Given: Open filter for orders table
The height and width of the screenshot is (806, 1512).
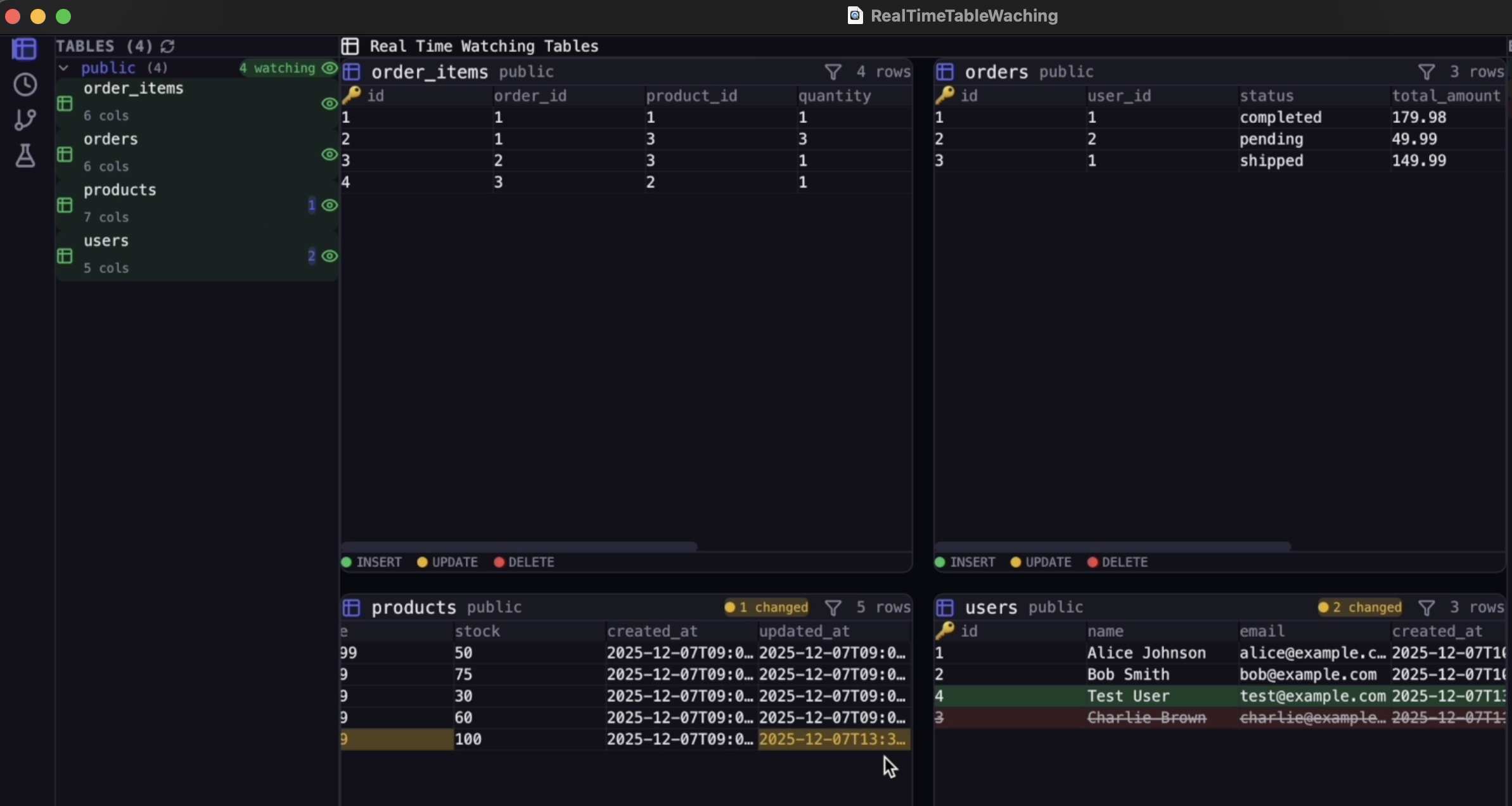Looking at the screenshot, I should pyautogui.click(x=1426, y=72).
